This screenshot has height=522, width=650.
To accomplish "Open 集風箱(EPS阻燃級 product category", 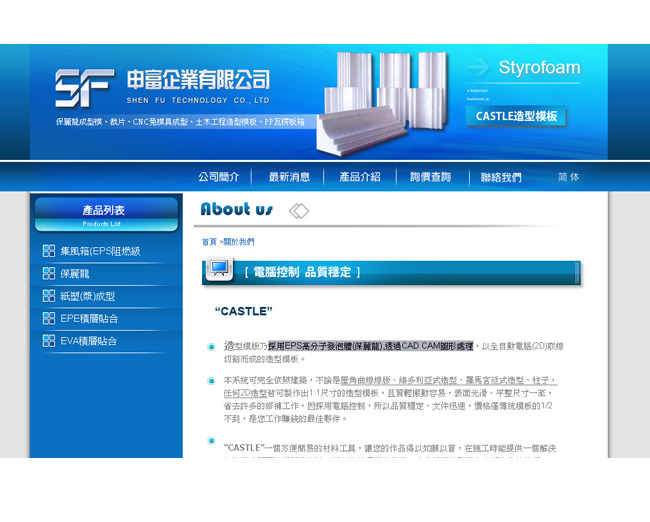I will [100, 251].
